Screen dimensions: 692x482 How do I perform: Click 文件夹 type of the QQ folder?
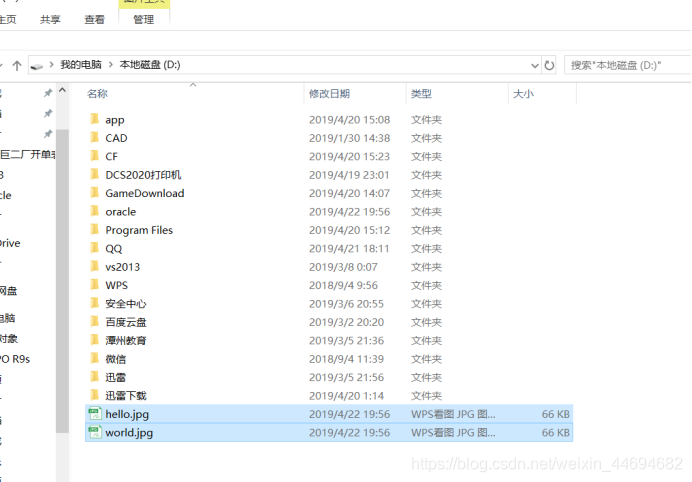click(x=426, y=249)
